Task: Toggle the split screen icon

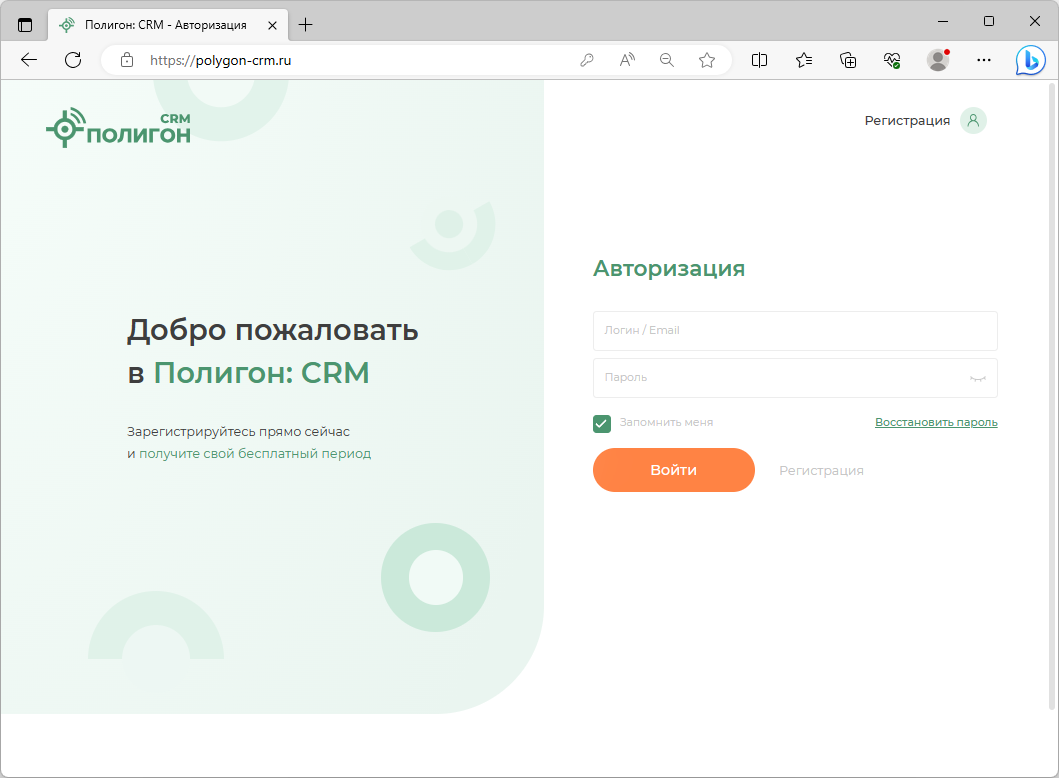Action: coord(759,60)
